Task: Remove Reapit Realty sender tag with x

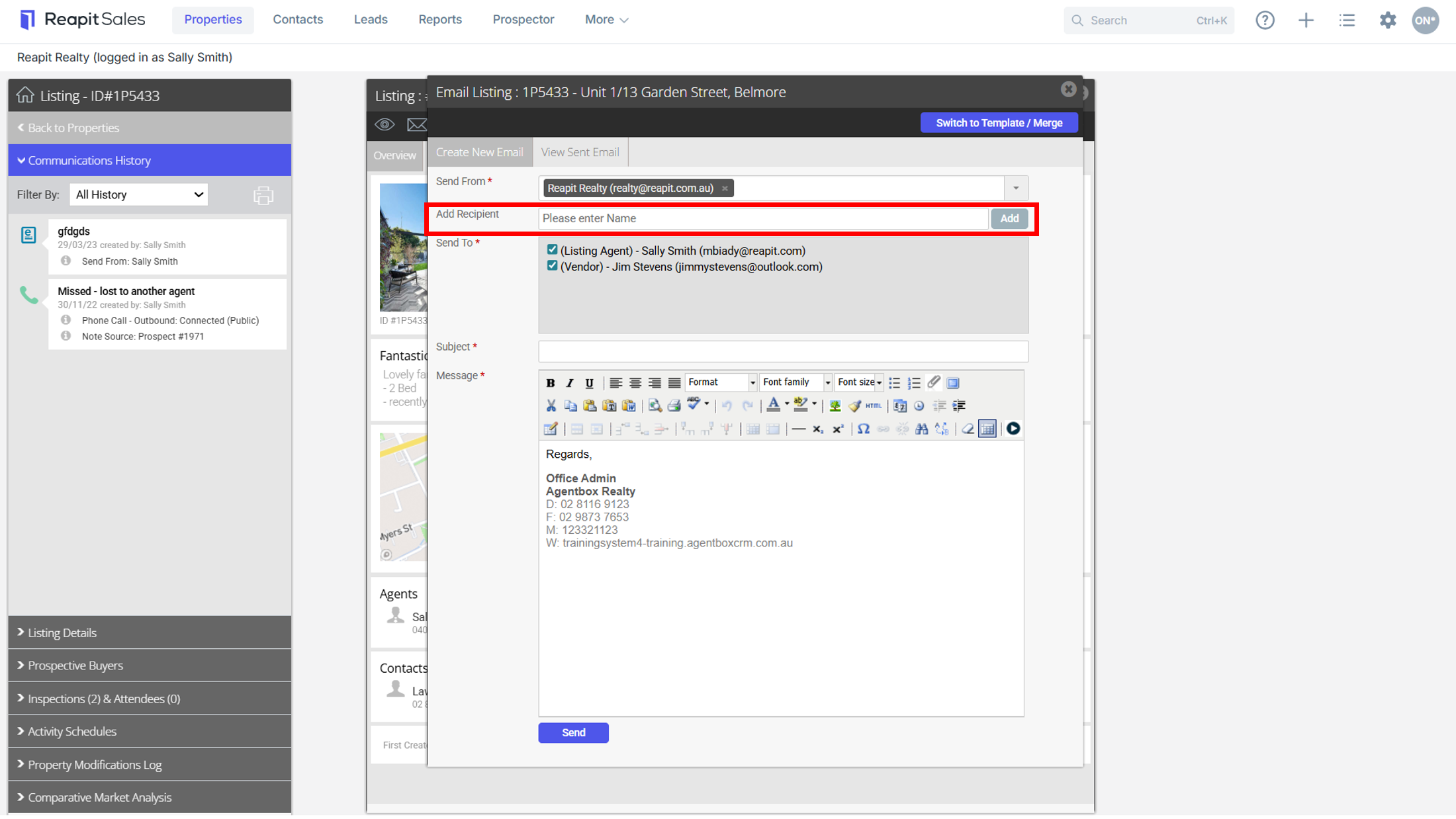Action: click(725, 189)
